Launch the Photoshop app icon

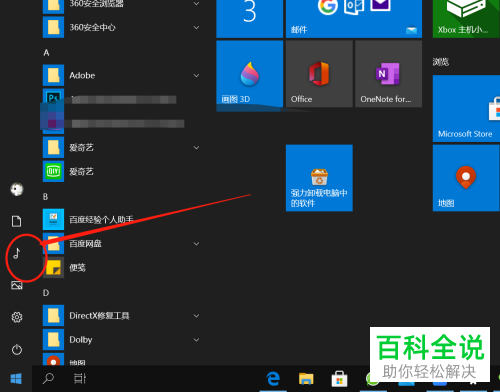[x=53, y=97]
